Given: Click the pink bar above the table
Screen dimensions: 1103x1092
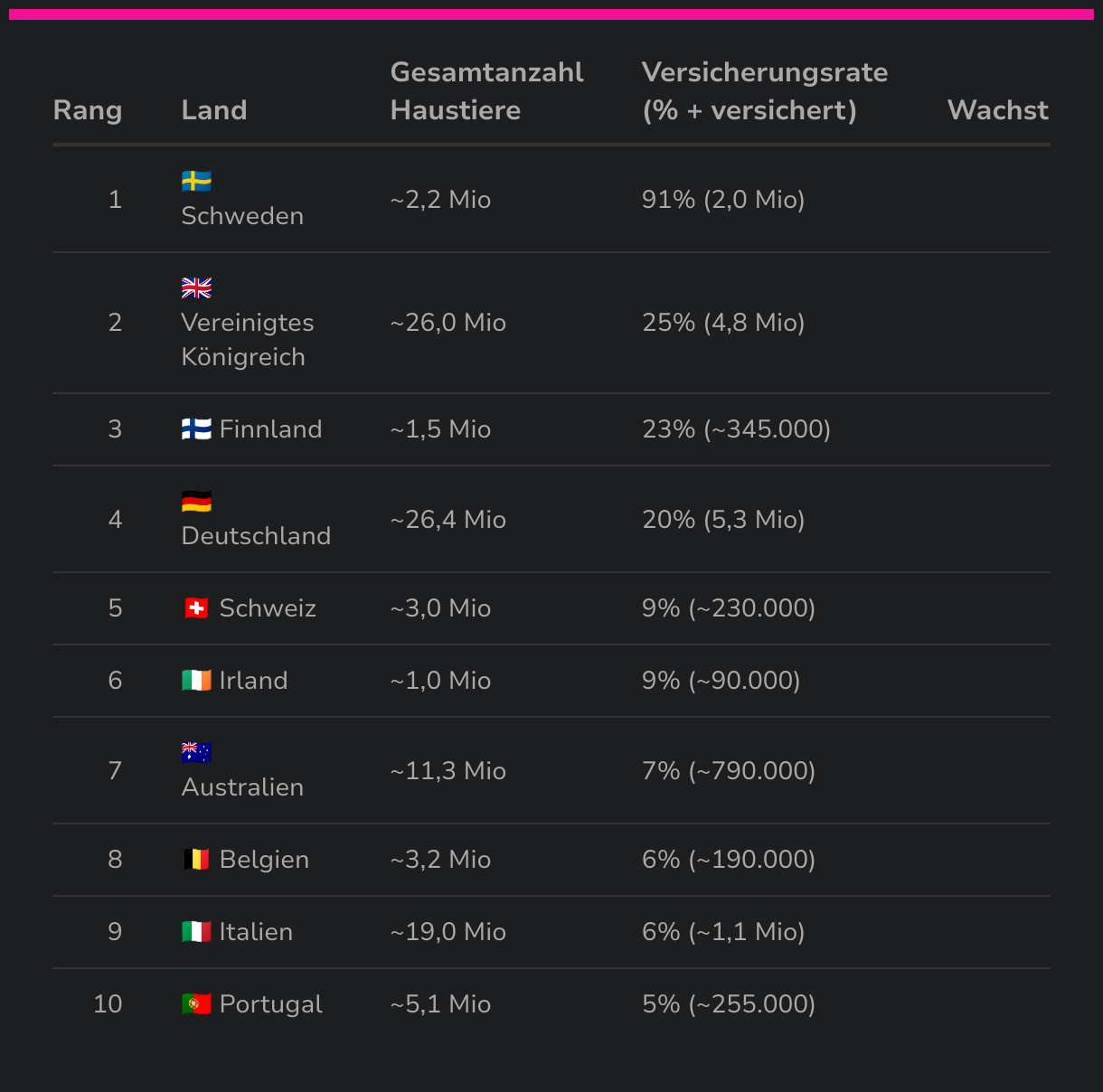Looking at the screenshot, I should [x=551, y=14].
